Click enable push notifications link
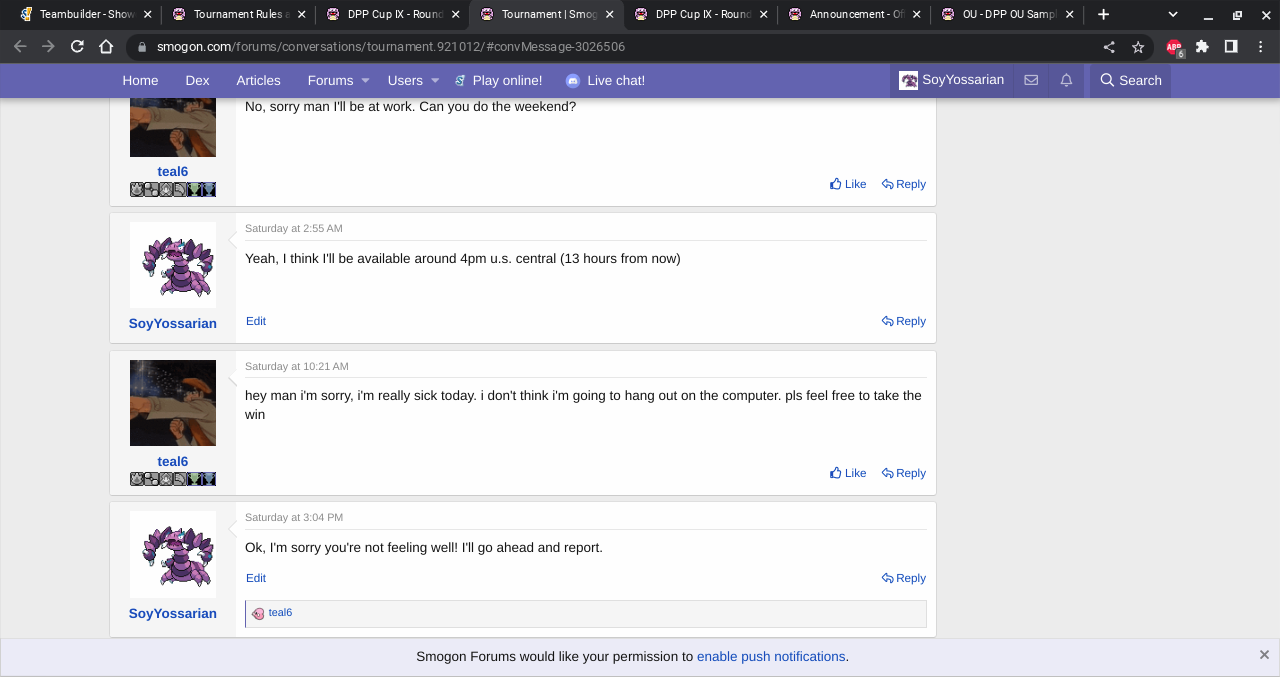Image resolution: width=1280 pixels, height=677 pixels. click(x=770, y=657)
